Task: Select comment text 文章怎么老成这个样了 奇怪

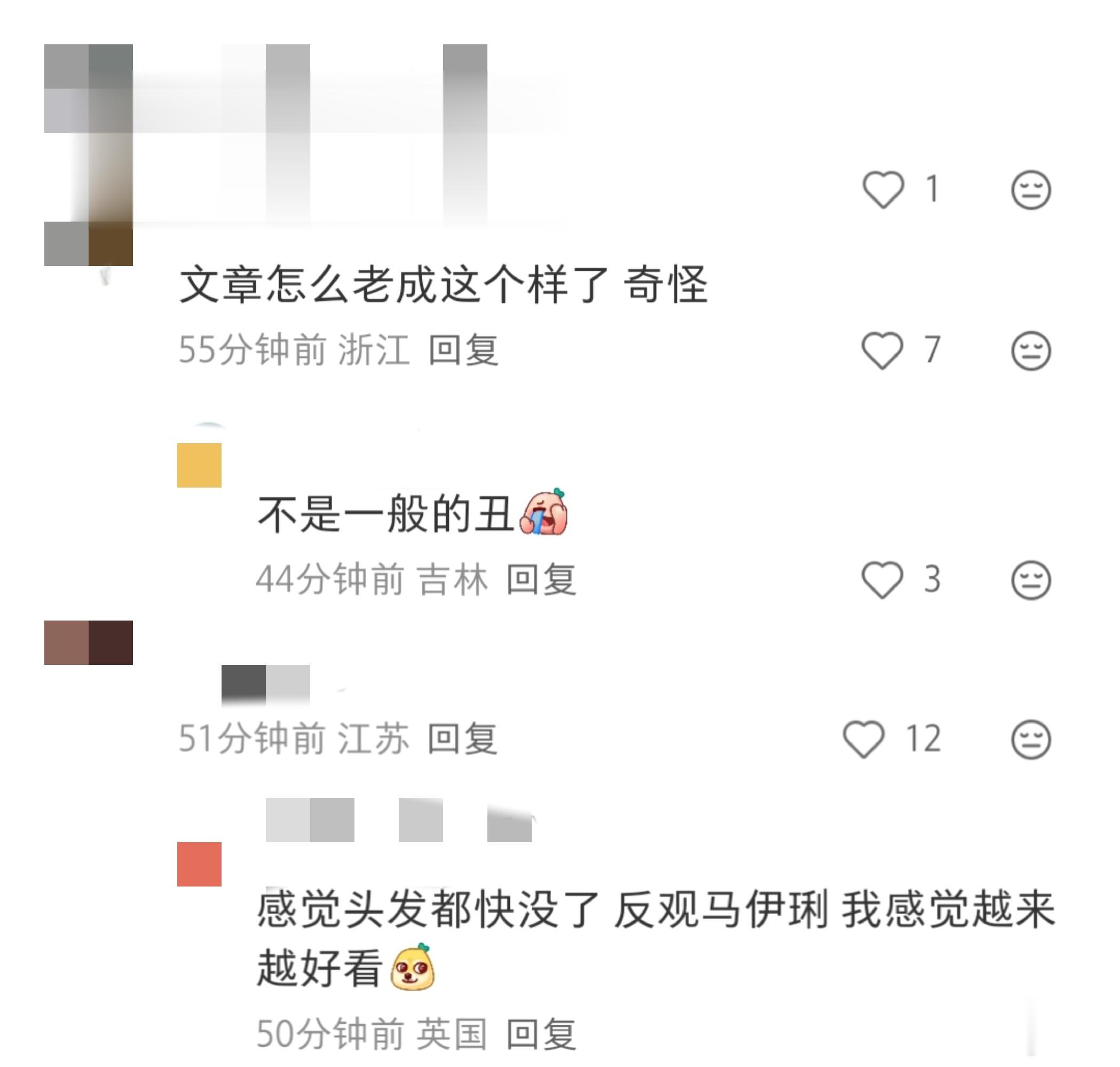Action: click(x=444, y=284)
